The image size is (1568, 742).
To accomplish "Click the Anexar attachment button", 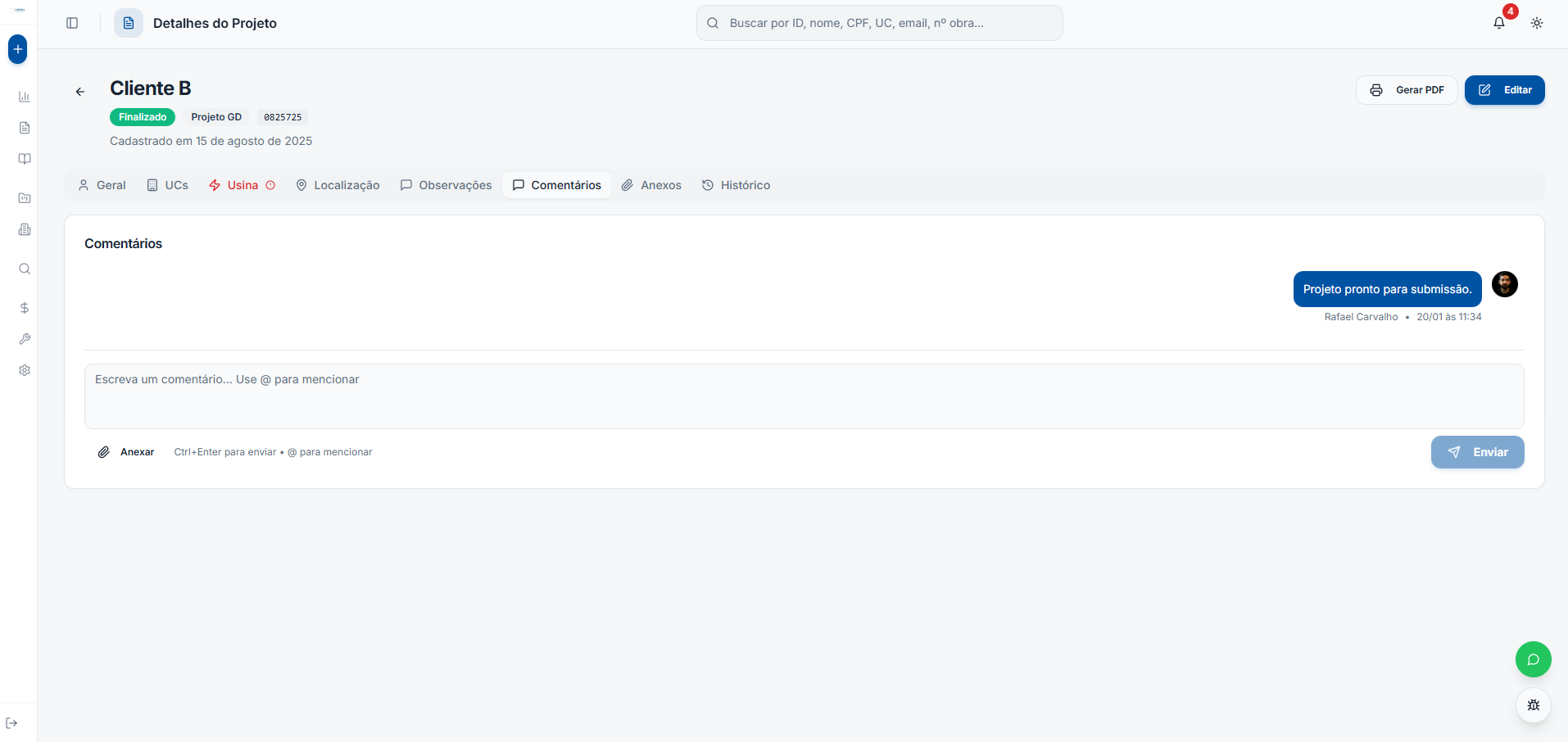I will pyautogui.click(x=126, y=452).
